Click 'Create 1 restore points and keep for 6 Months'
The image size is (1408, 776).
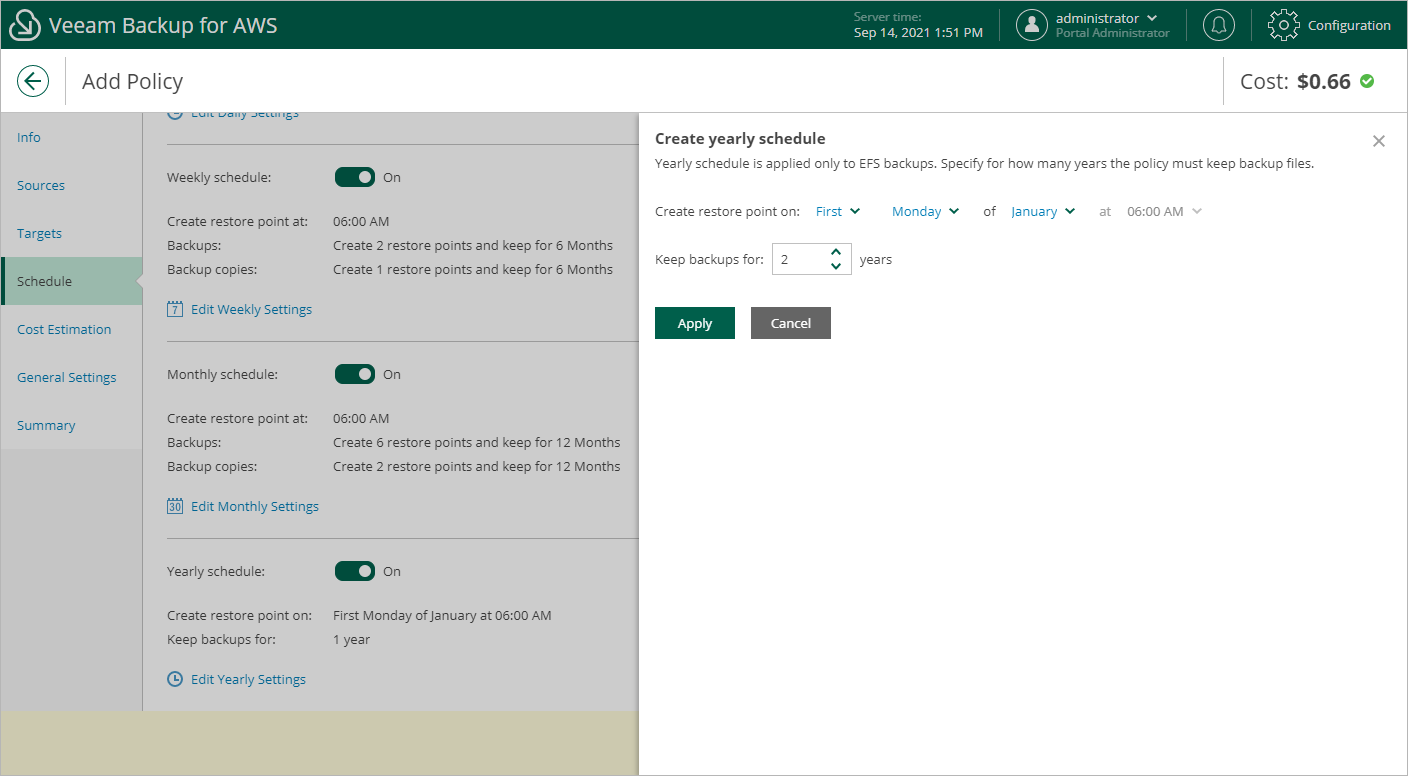click(473, 269)
